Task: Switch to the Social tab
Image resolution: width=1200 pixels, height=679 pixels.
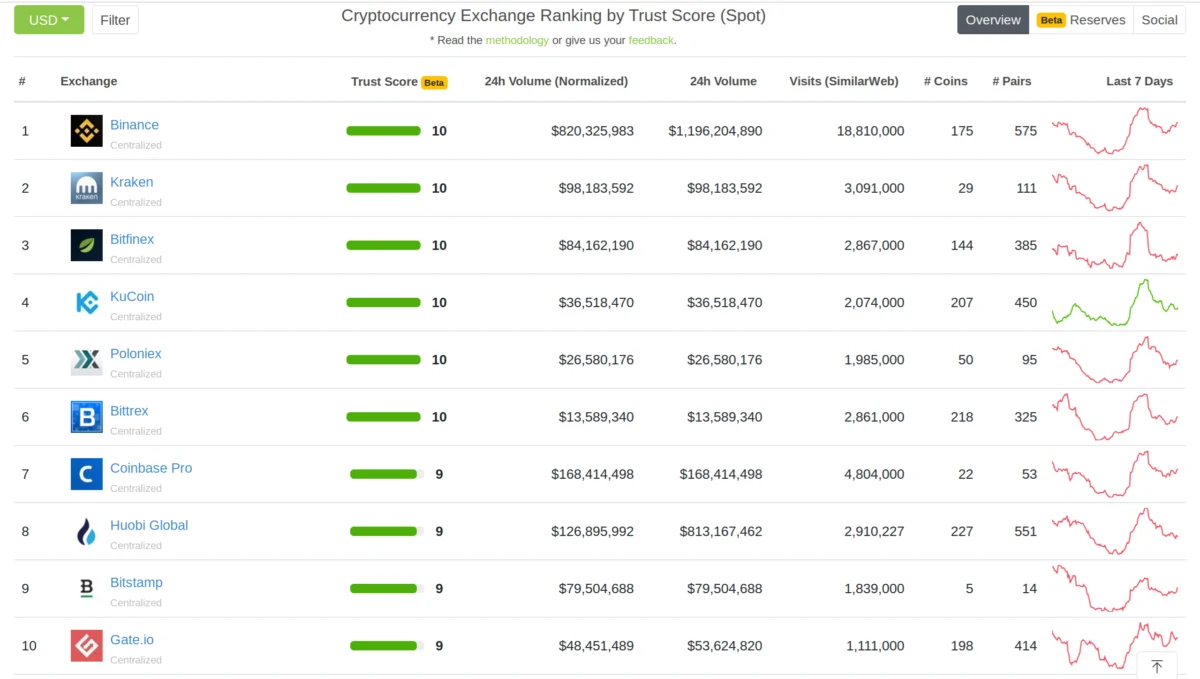Action: pos(1159,20)
